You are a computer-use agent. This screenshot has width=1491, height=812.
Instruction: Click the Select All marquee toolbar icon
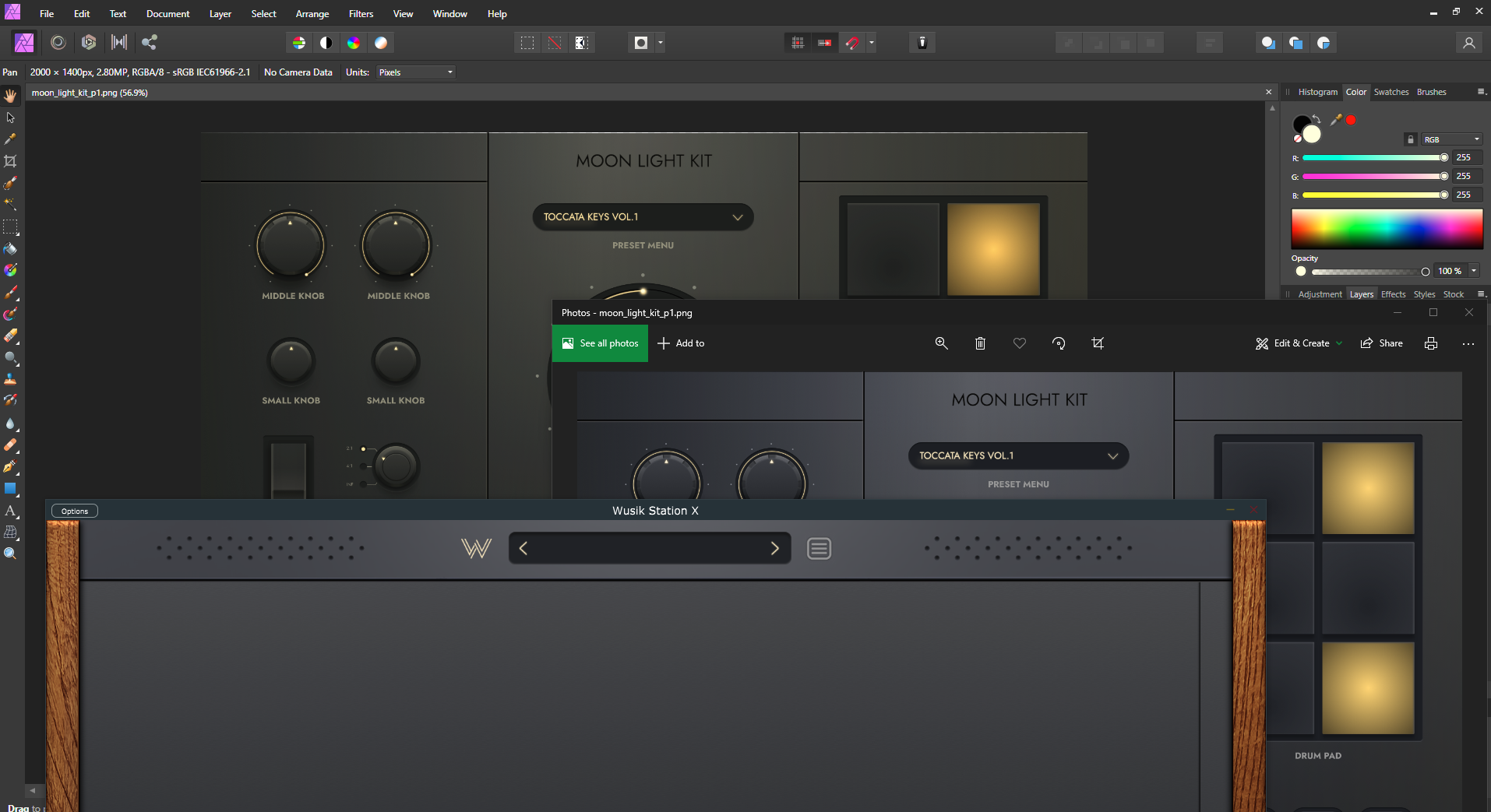pos(527,43)
